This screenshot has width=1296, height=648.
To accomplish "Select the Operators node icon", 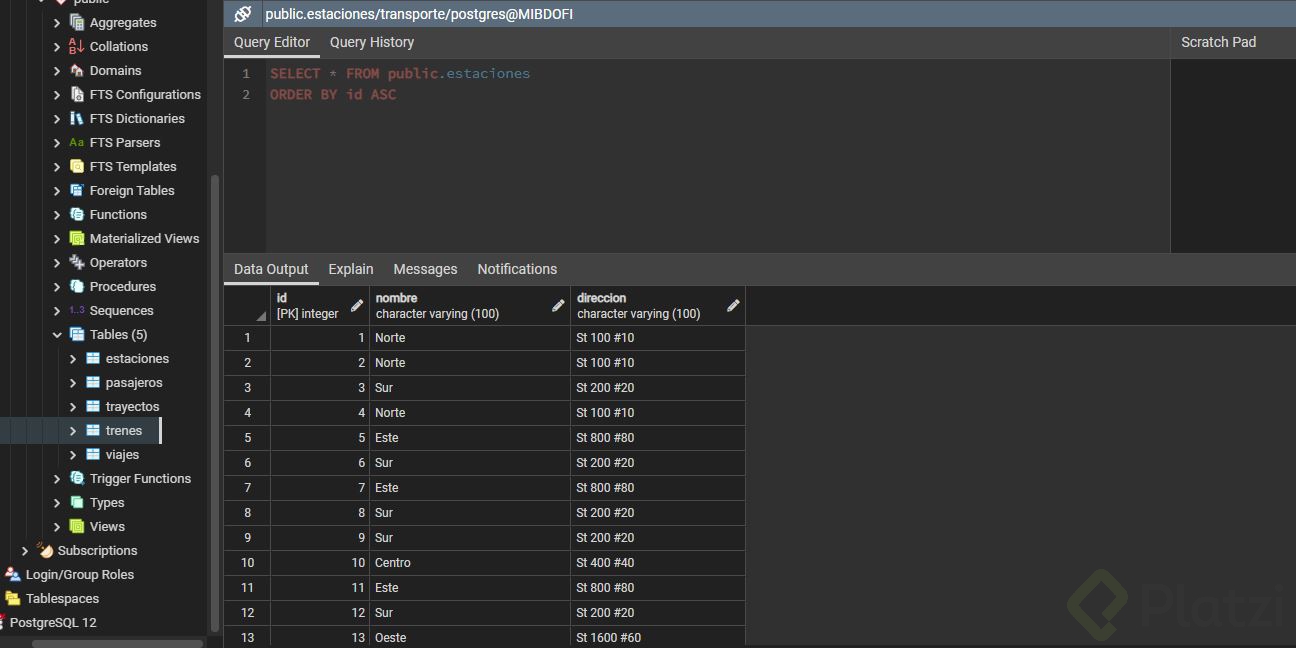I will point(77,262).
